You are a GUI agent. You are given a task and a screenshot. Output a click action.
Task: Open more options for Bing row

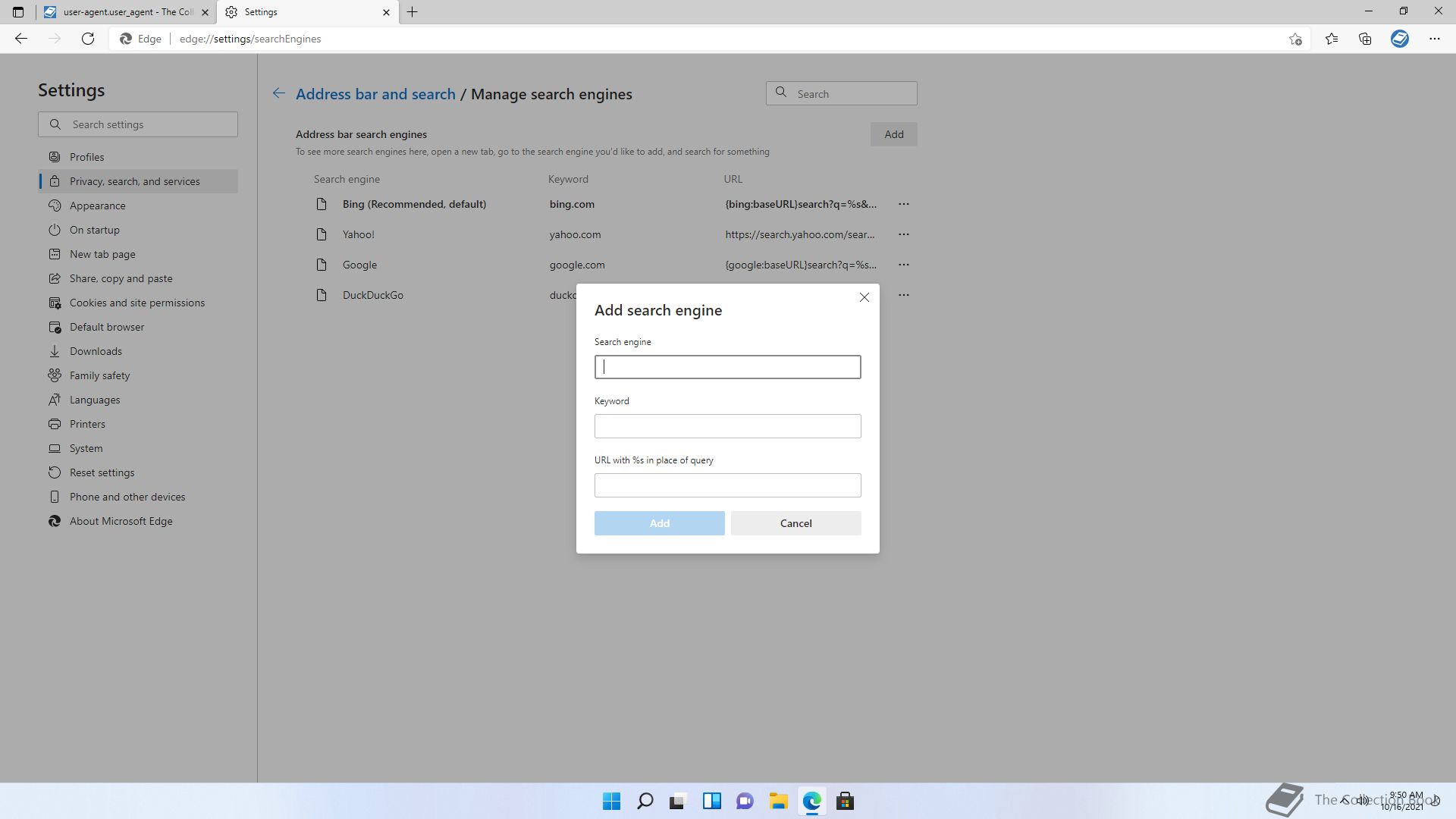click(904, 204)
